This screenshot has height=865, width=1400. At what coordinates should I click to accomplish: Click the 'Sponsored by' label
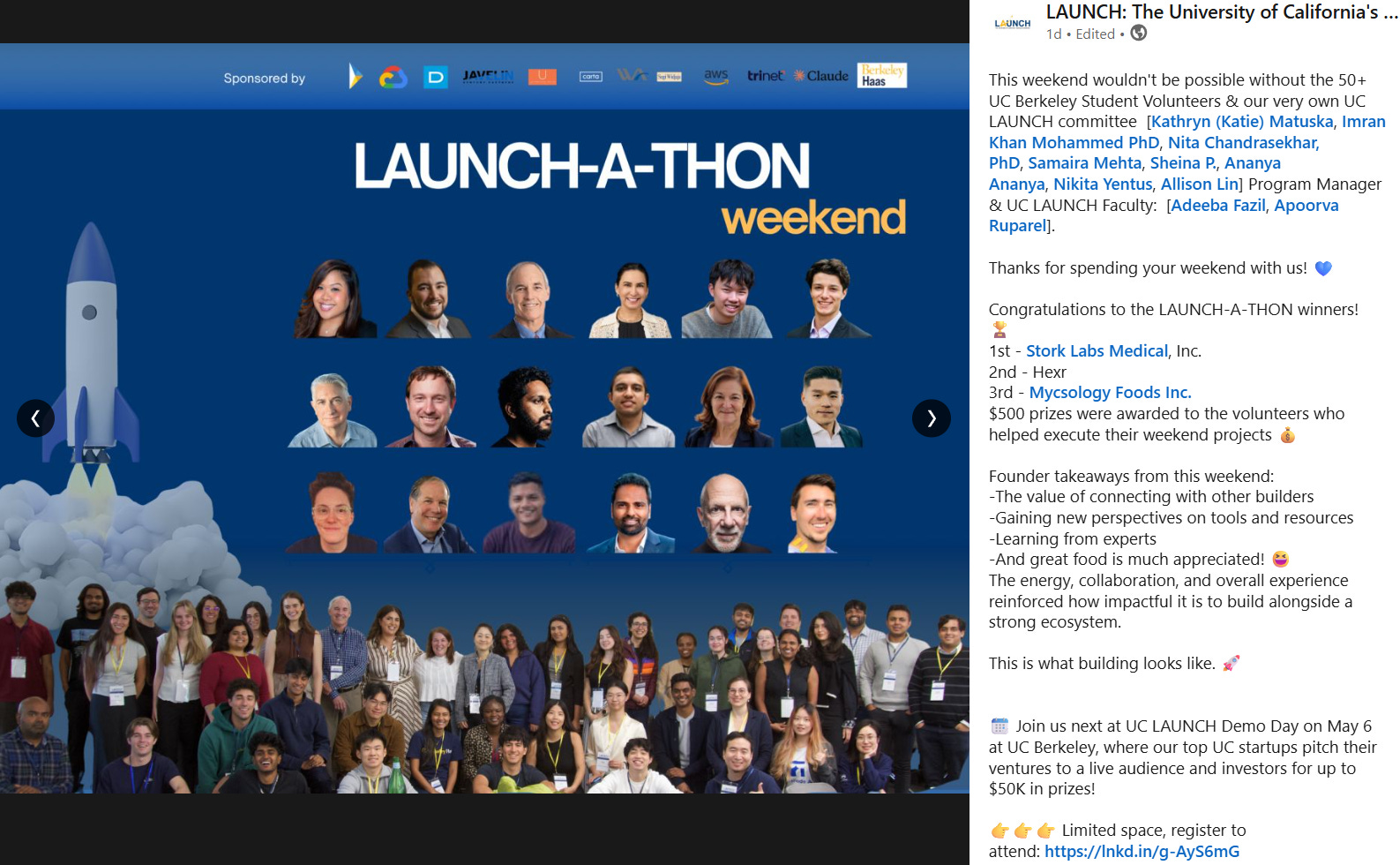(264, 79)
